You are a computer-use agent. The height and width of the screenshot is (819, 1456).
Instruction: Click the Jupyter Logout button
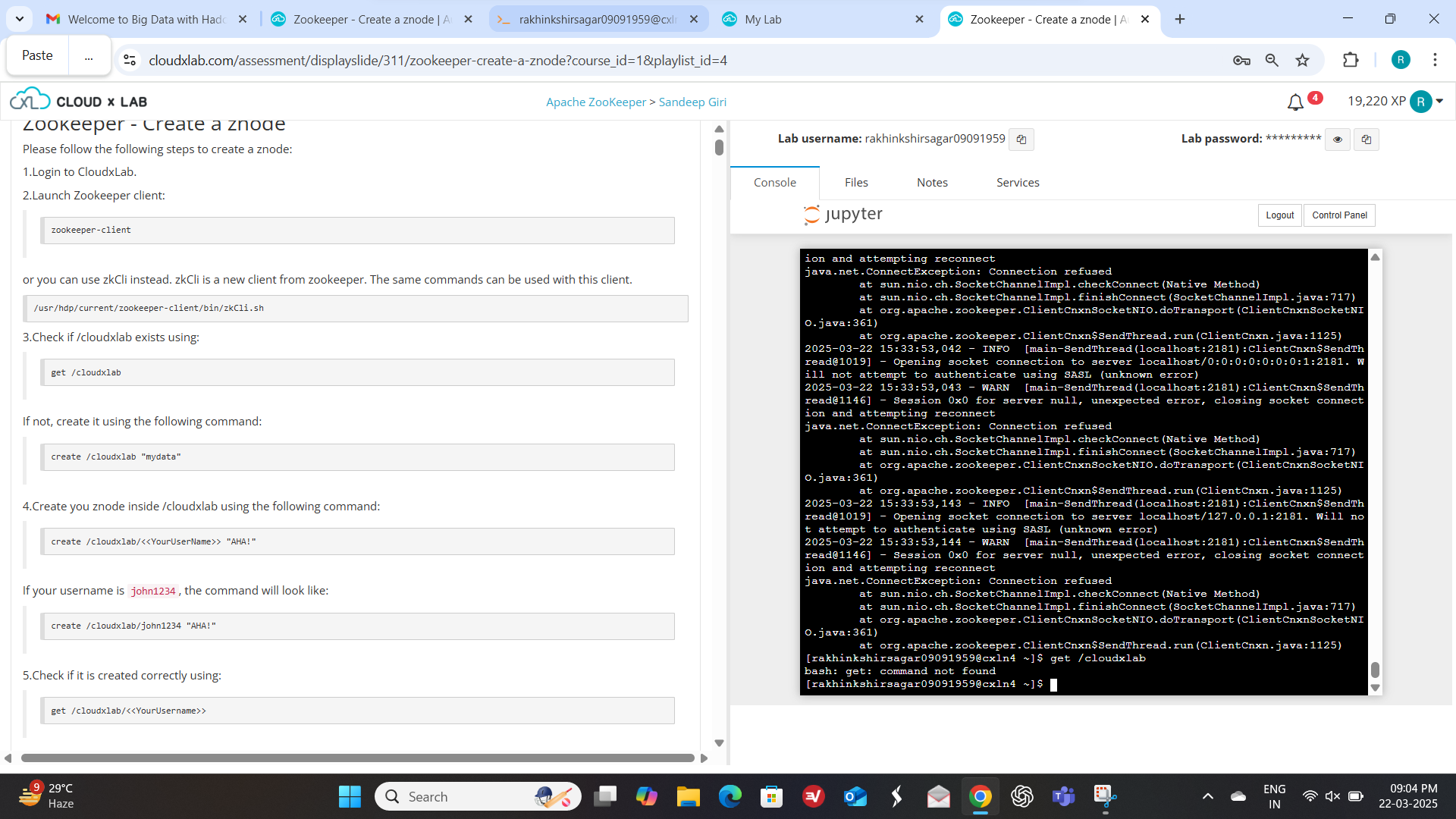click(1279, 215)
